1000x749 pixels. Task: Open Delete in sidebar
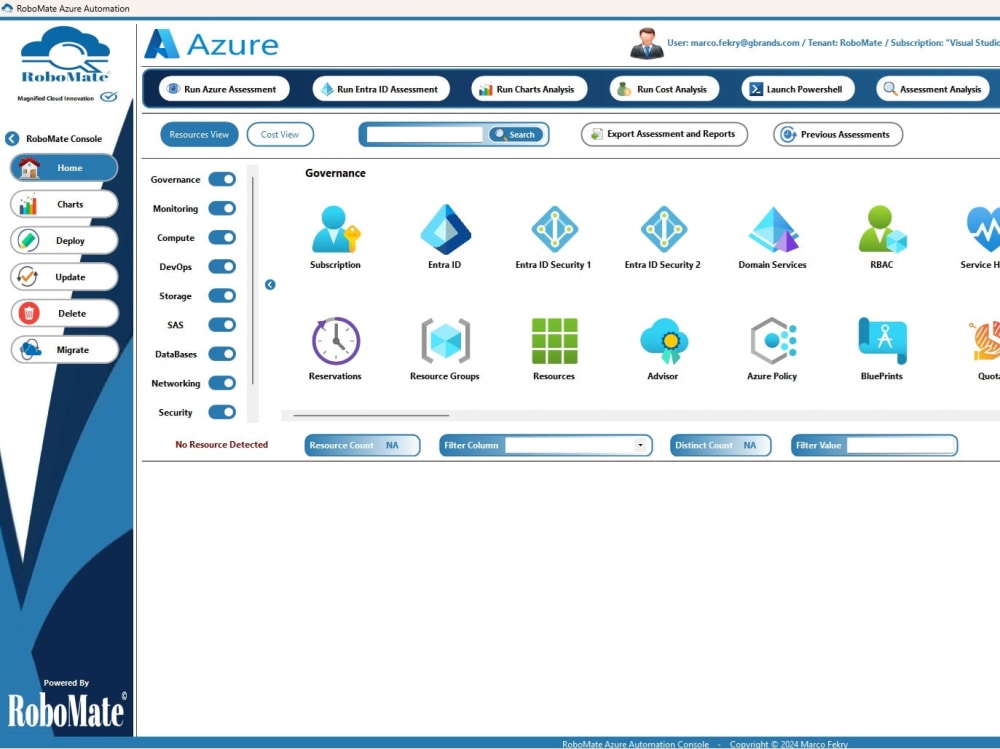(64, 313)
